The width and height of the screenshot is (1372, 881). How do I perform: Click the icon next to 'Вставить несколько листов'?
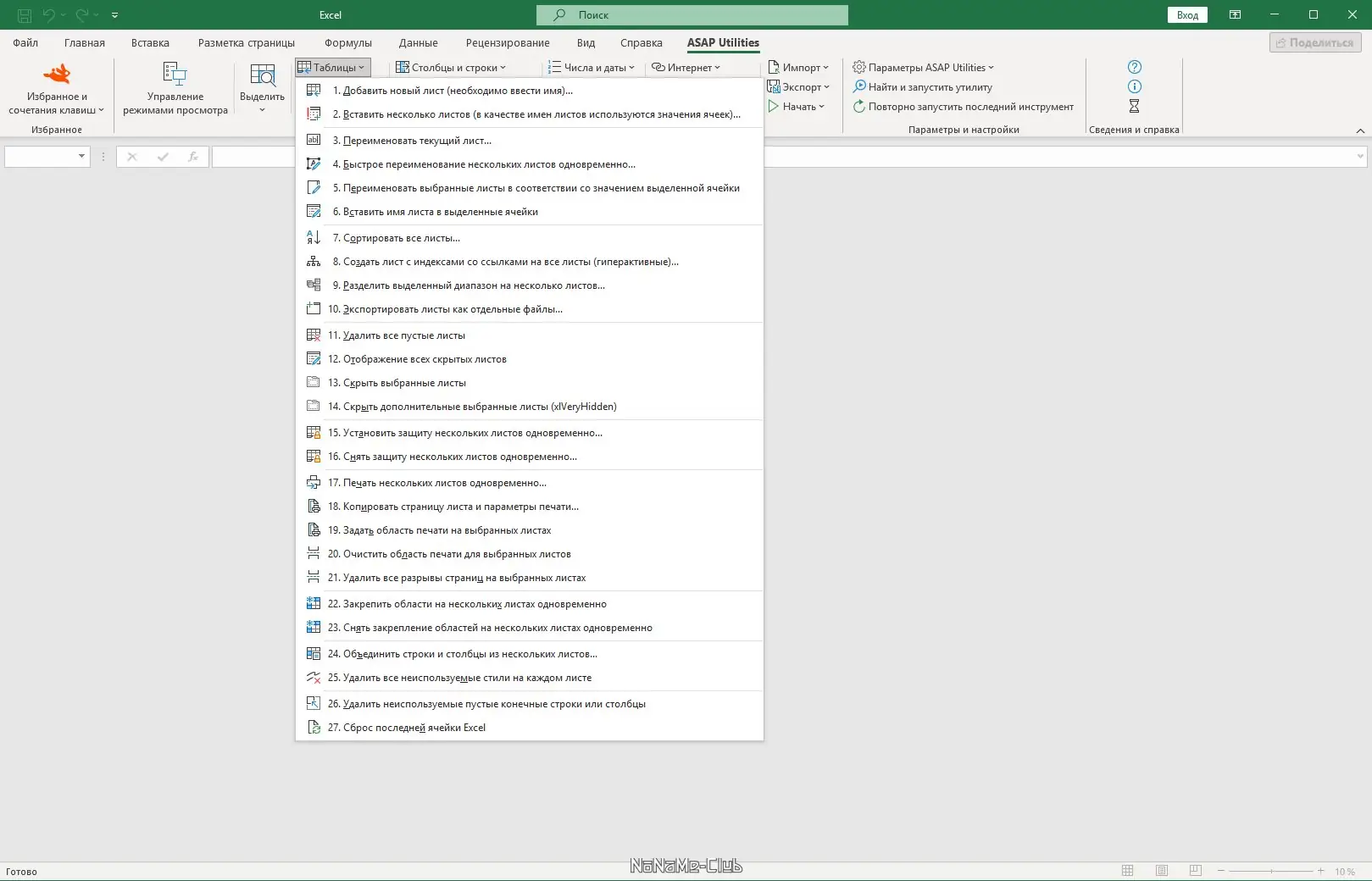pos(314,114)
